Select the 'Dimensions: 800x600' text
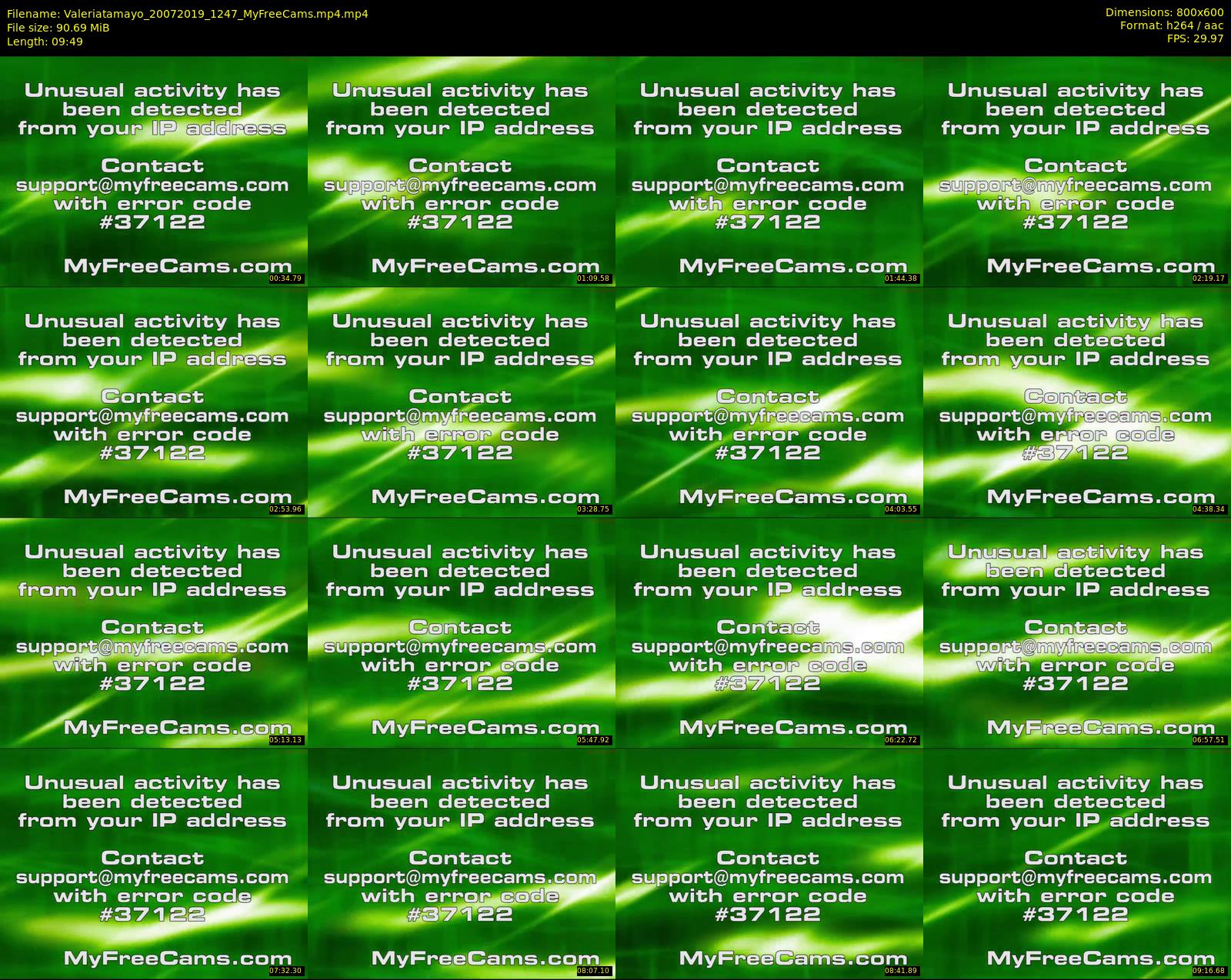Image resolution: width=1231 pixels, height=980 pixels. pos(1164,12)
